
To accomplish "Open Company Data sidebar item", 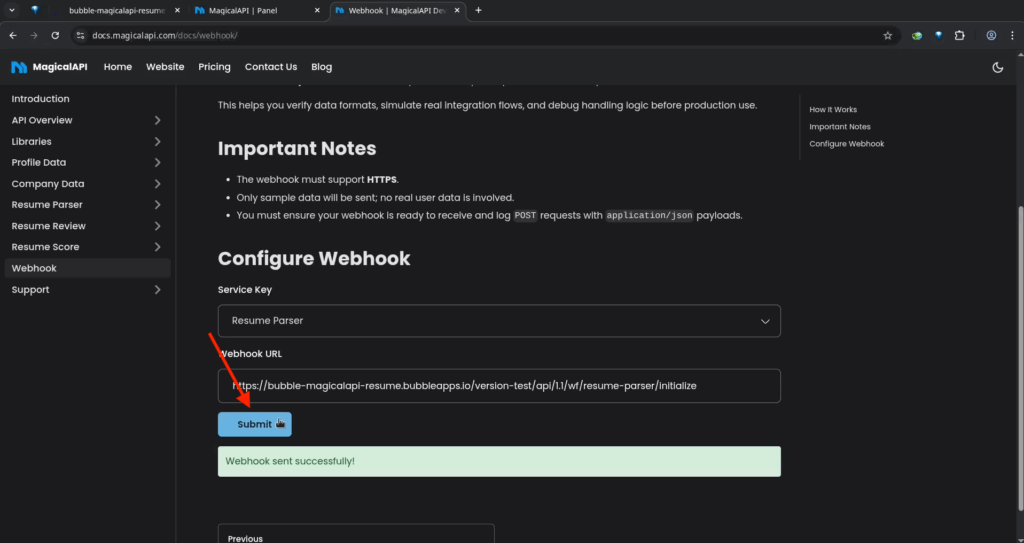I will point(48,184).
